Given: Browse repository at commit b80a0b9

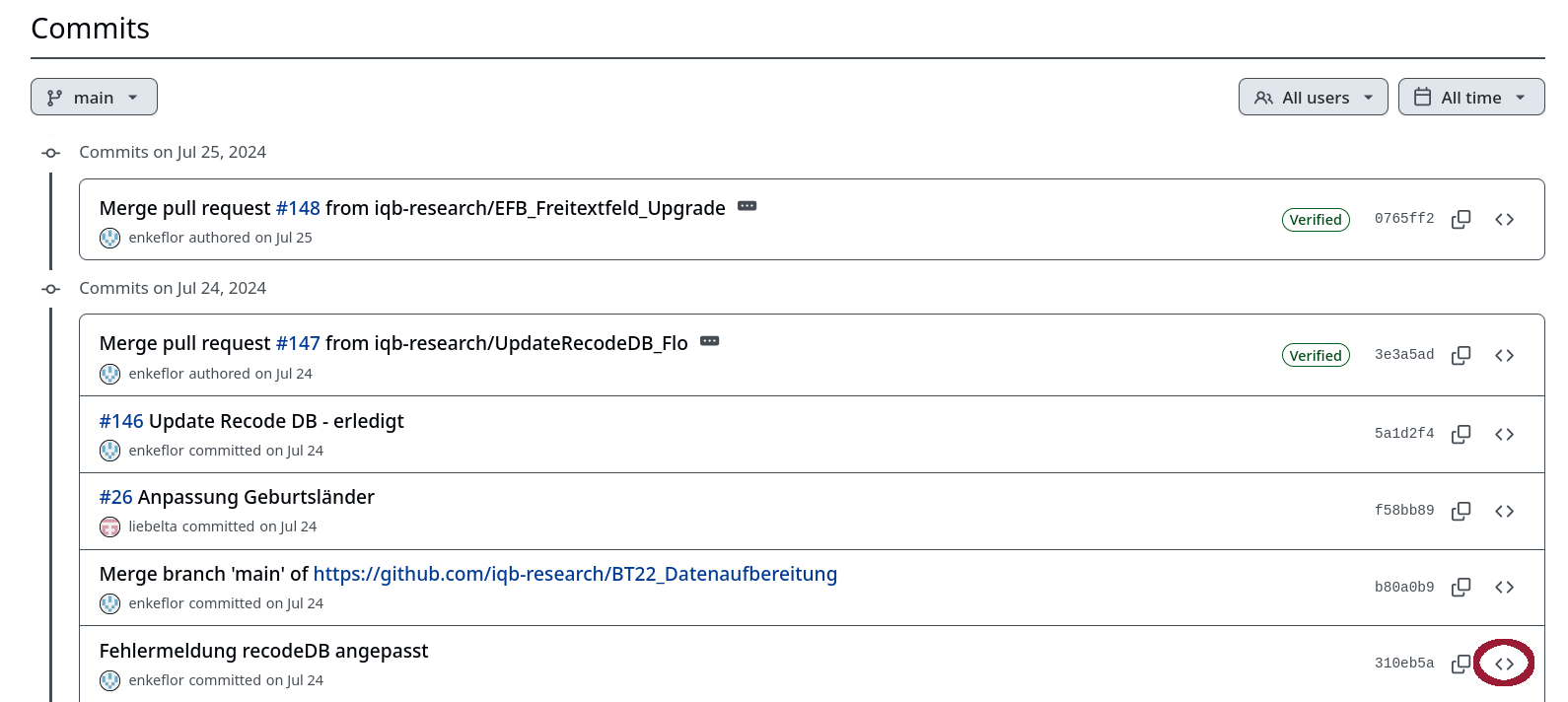Looking at the screenshot, I should click(x=1504, y=587).
